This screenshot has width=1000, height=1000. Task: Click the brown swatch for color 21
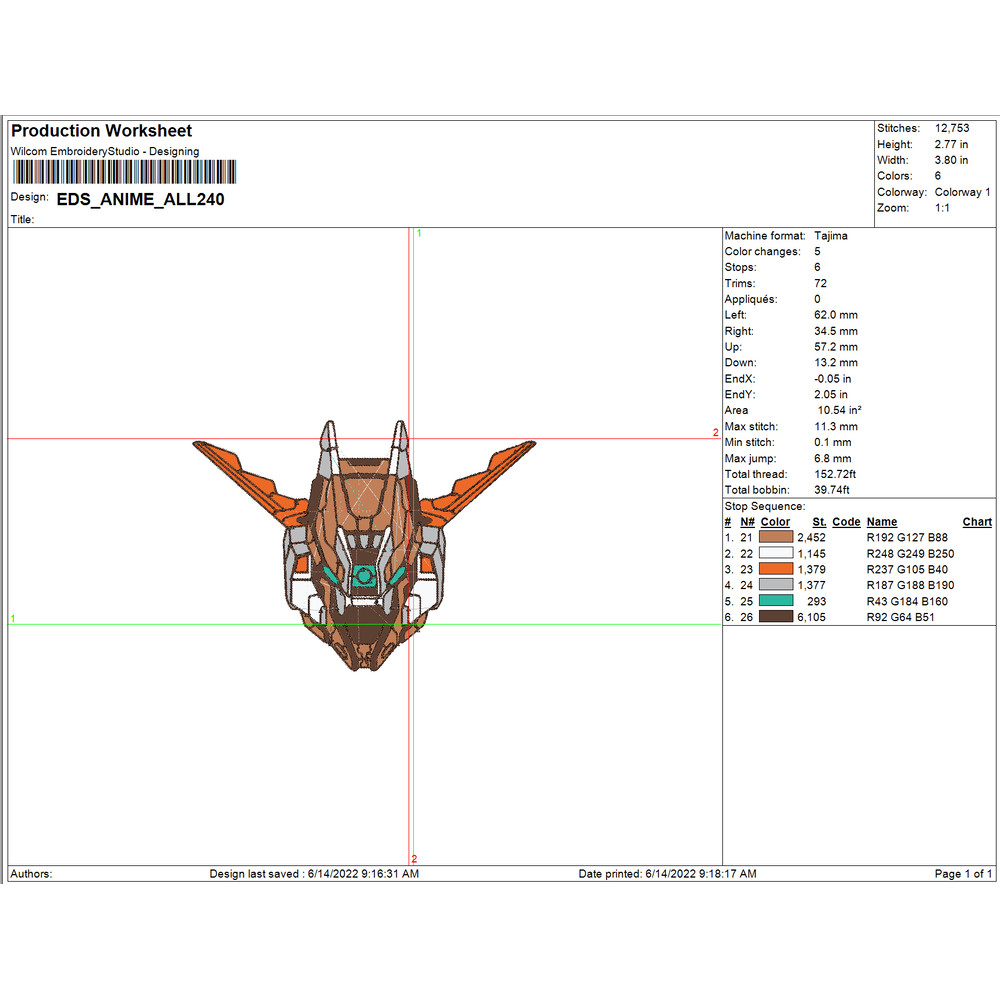point(777,538)
